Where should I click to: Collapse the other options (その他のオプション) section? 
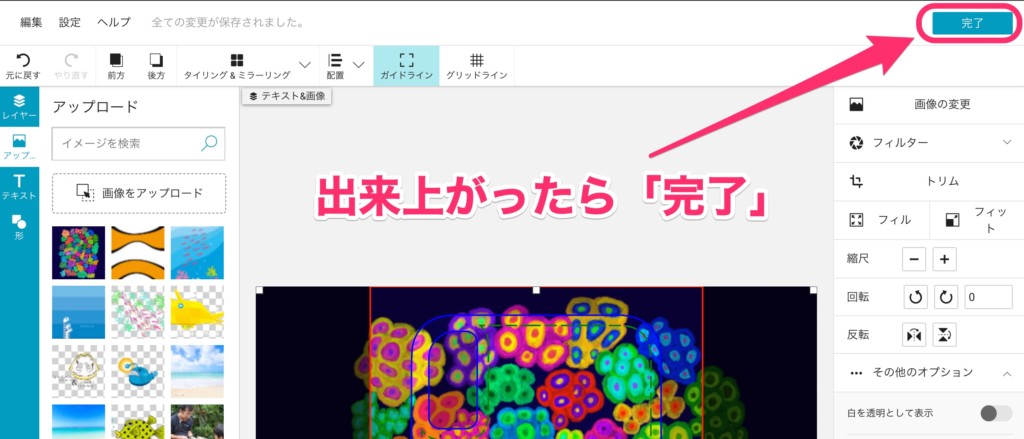point(1007,372)
